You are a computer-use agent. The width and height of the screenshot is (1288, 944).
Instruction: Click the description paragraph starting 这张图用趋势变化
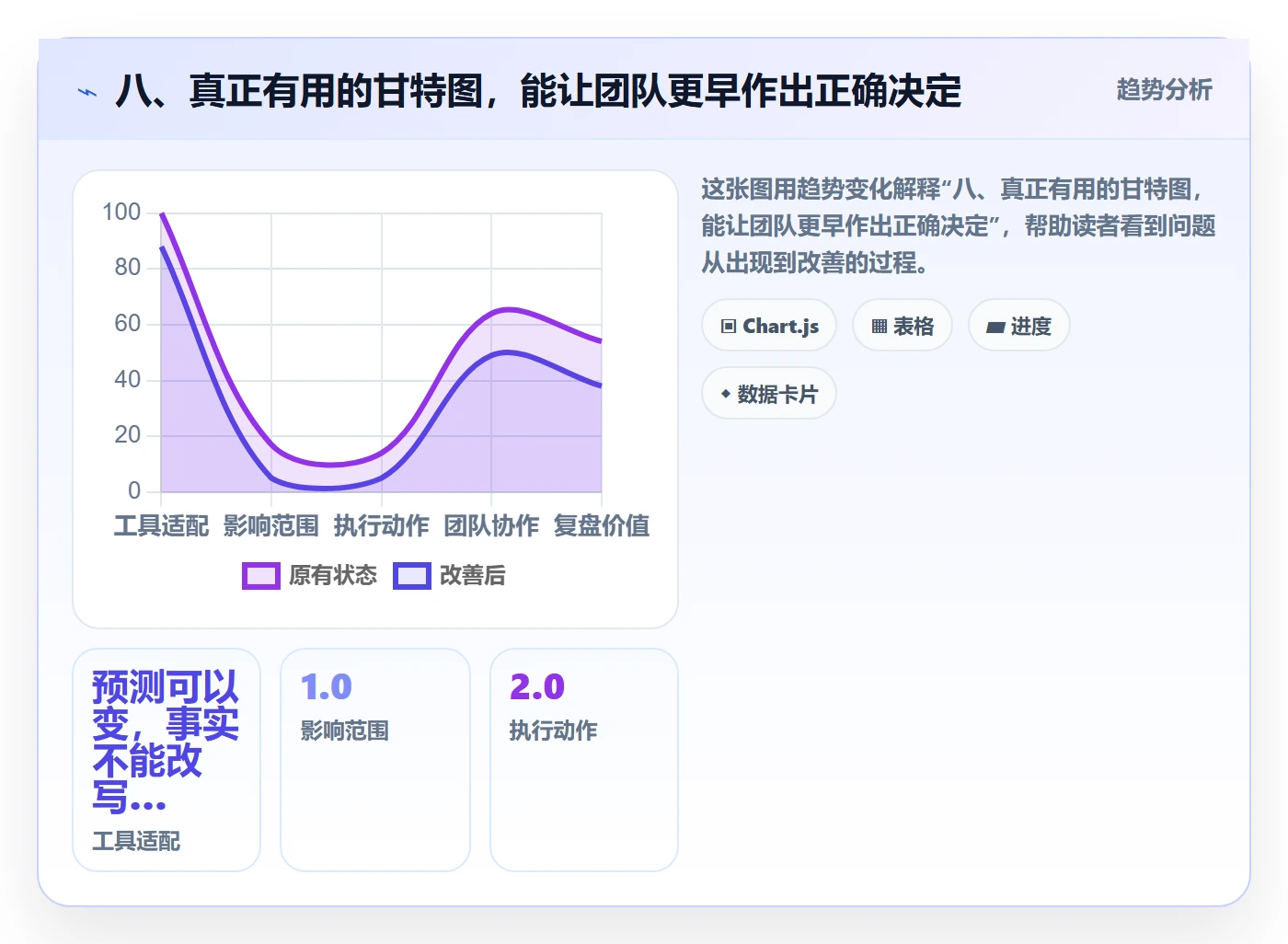click(959, 226)
